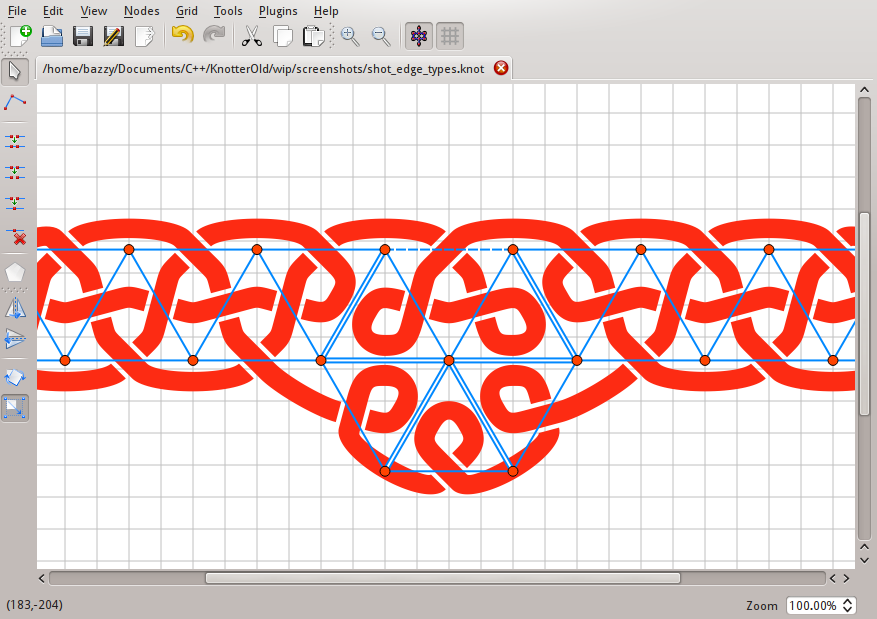Screen dimensions: 877x619
Task: Click the horizontal scrollbar far-left arrow
Action: (x=42, y=578)
